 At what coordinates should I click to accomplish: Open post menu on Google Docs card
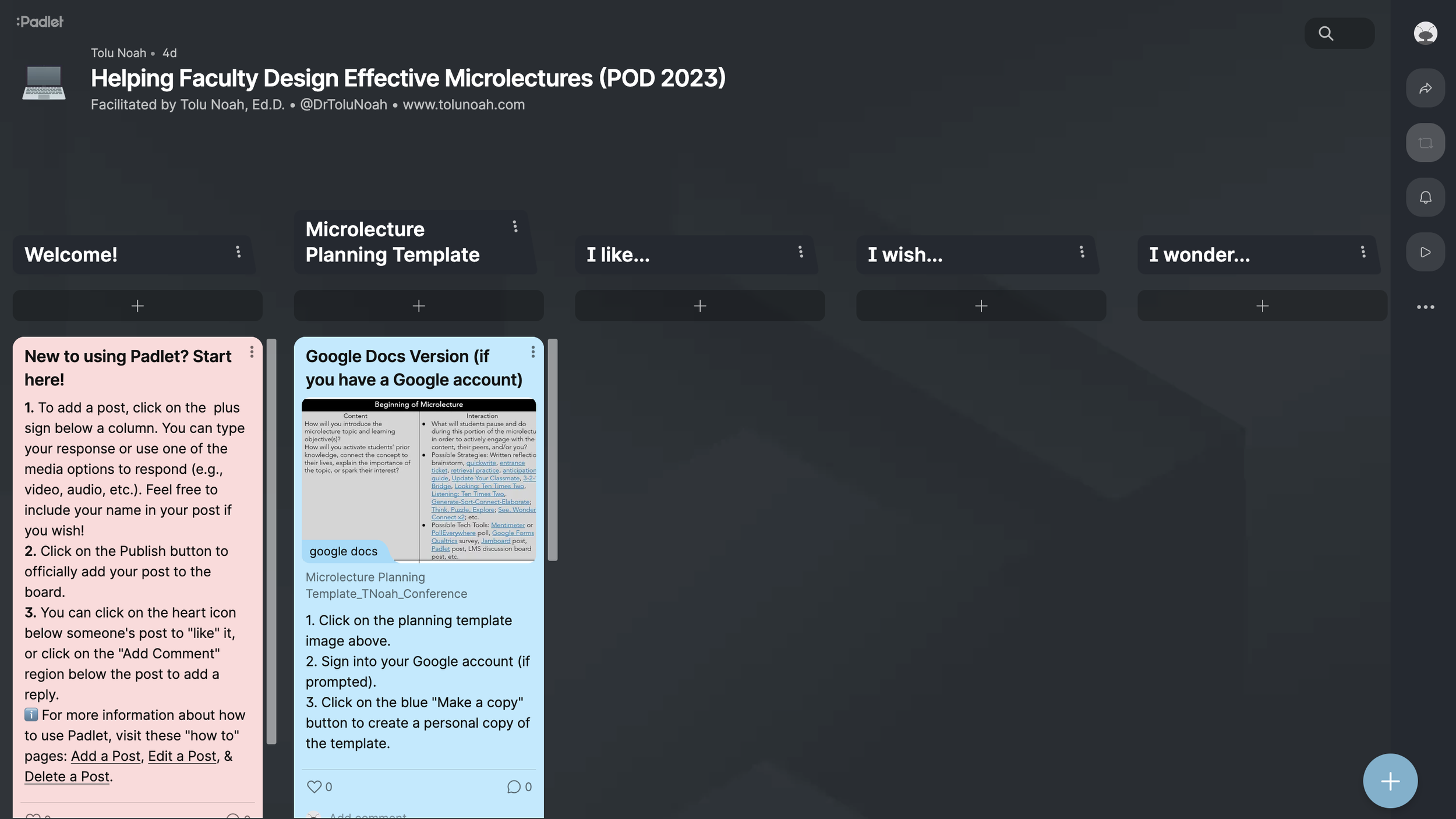click(x=532, y=352)
